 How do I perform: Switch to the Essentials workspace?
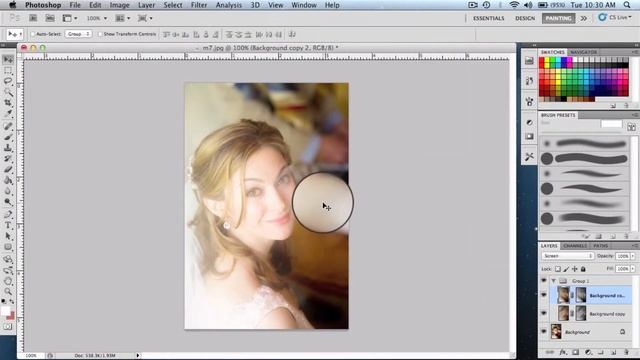489,18
